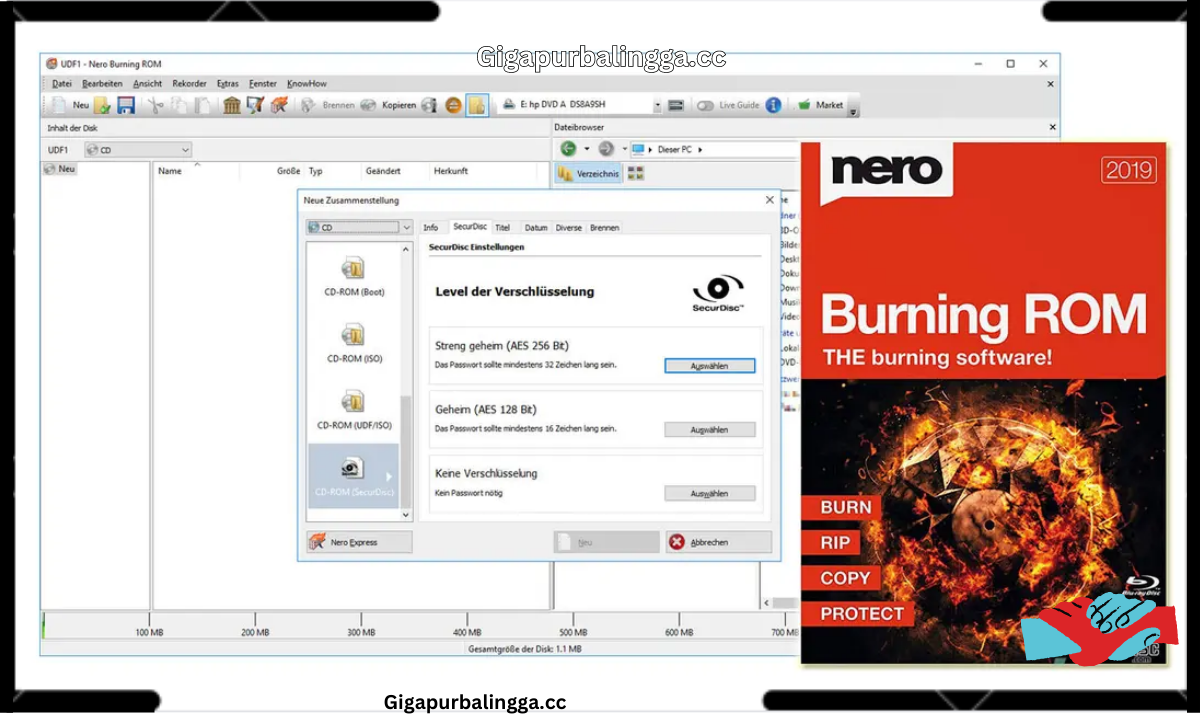Screen dimensions: 1200x720
Task: Click green back arrow in Dateibrowser
Action: [x=568, y=149]
